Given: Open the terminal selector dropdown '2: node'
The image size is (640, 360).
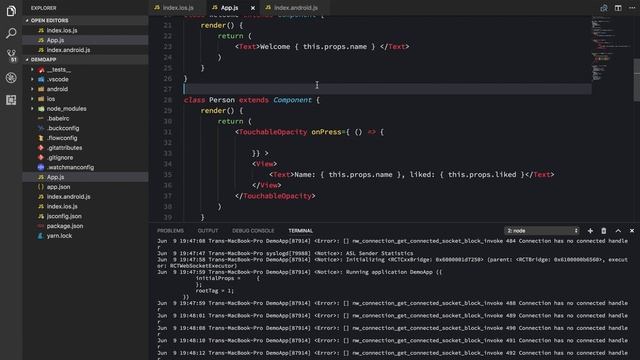Looking at the screenshot, I should (x=542, y=231).
